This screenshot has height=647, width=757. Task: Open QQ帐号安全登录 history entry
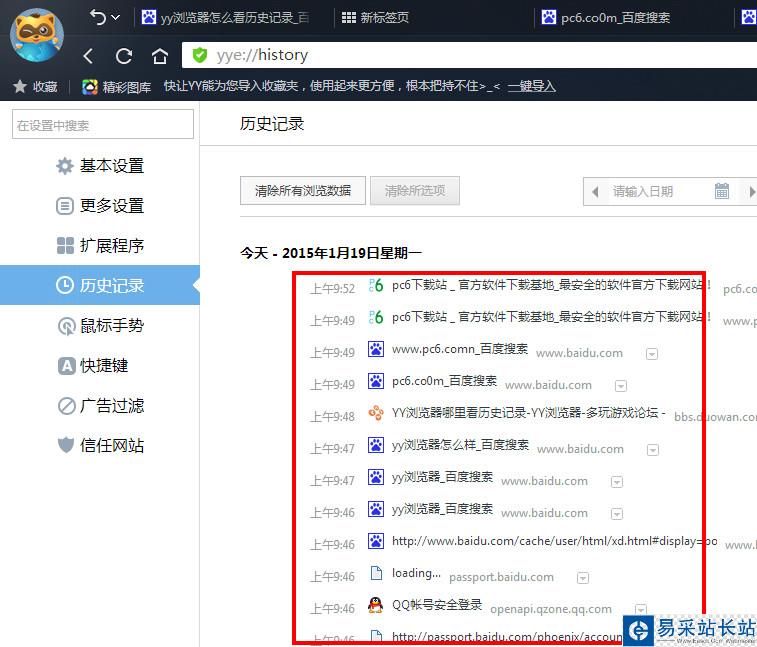437,605
